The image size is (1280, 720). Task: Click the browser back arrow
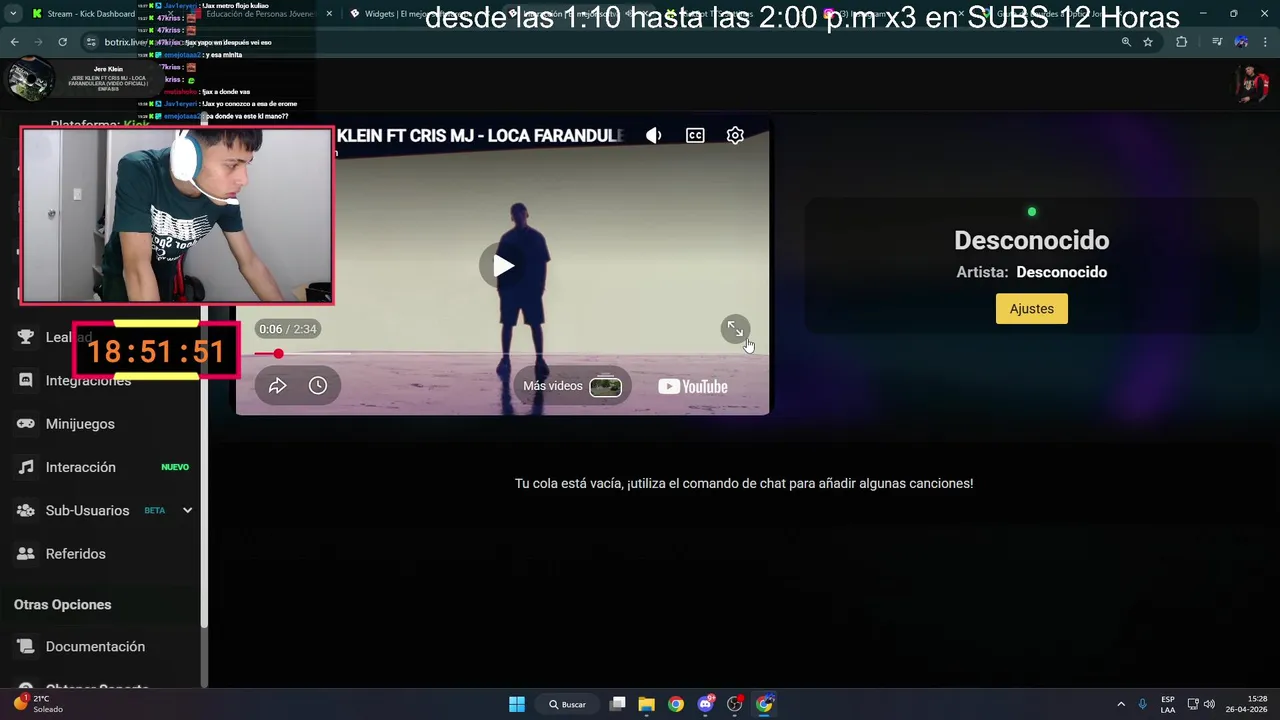14,42
